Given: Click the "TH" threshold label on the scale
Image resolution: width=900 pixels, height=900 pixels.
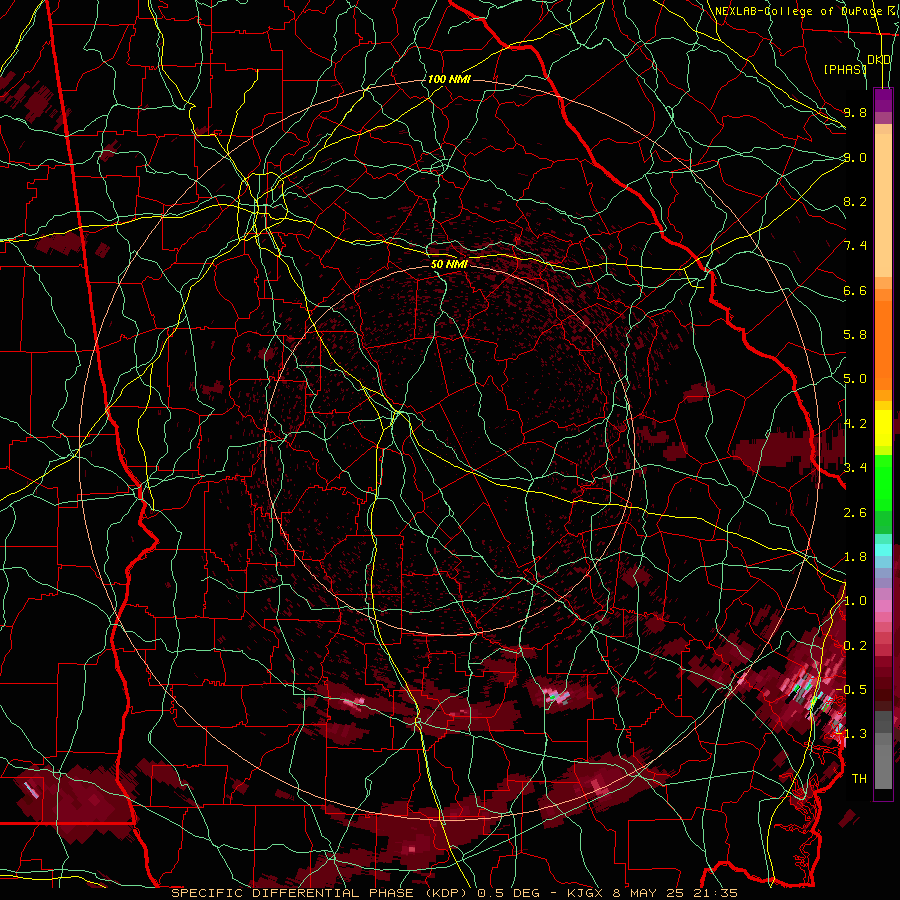Looking at the screenshot, I should click(x=859, y=779).
